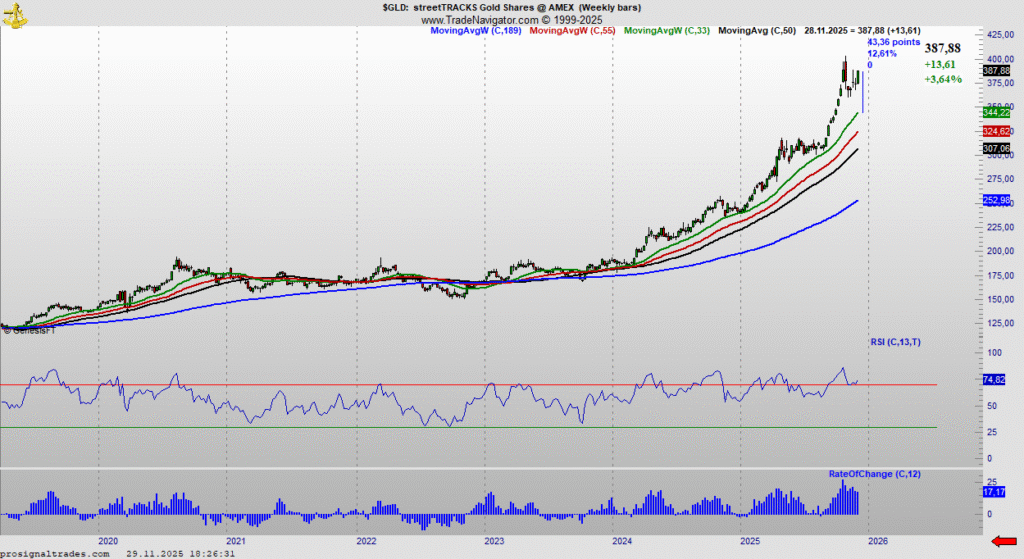Select the blue MovingAvgW (C,189) legend label
1024x559 pixels.
(475, 31)
